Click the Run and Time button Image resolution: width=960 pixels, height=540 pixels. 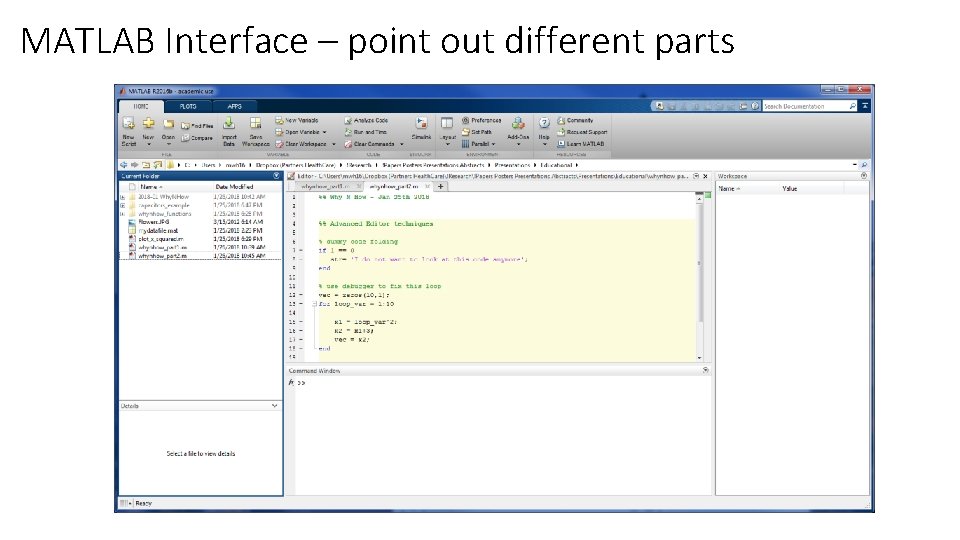pyautogui.click(x=366, y=132)
